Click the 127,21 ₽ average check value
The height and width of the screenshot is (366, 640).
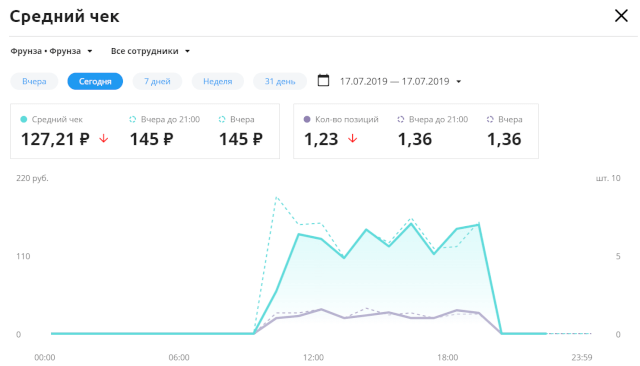(x=55, y=139)
